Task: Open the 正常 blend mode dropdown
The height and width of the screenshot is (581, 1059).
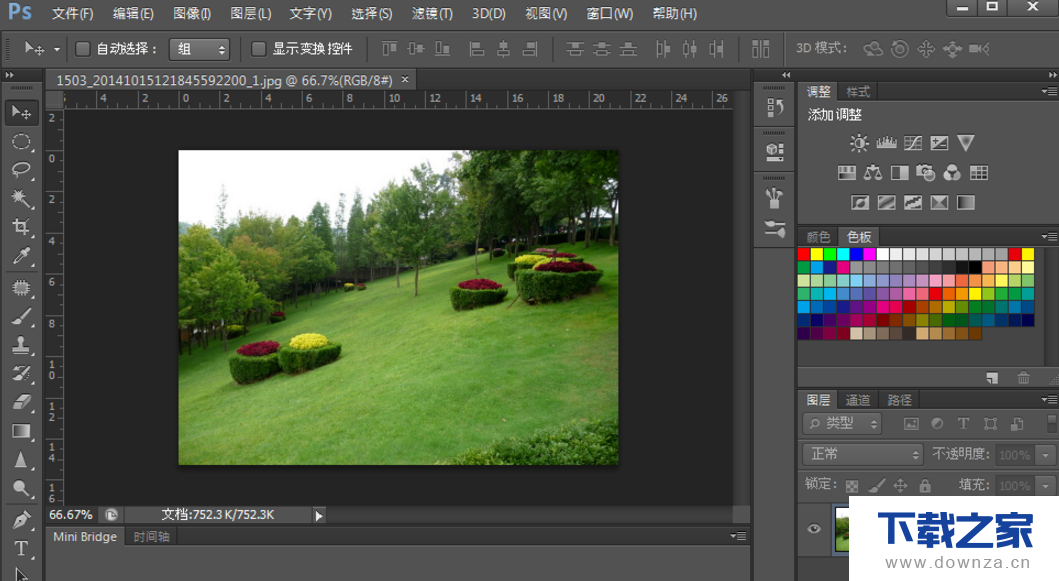Action: 862,454
